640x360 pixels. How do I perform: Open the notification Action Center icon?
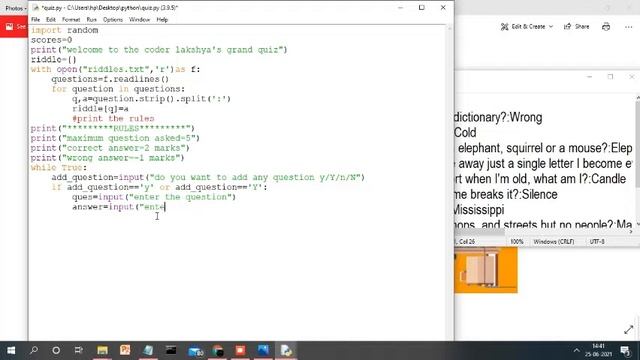click(x=625, y=350)
